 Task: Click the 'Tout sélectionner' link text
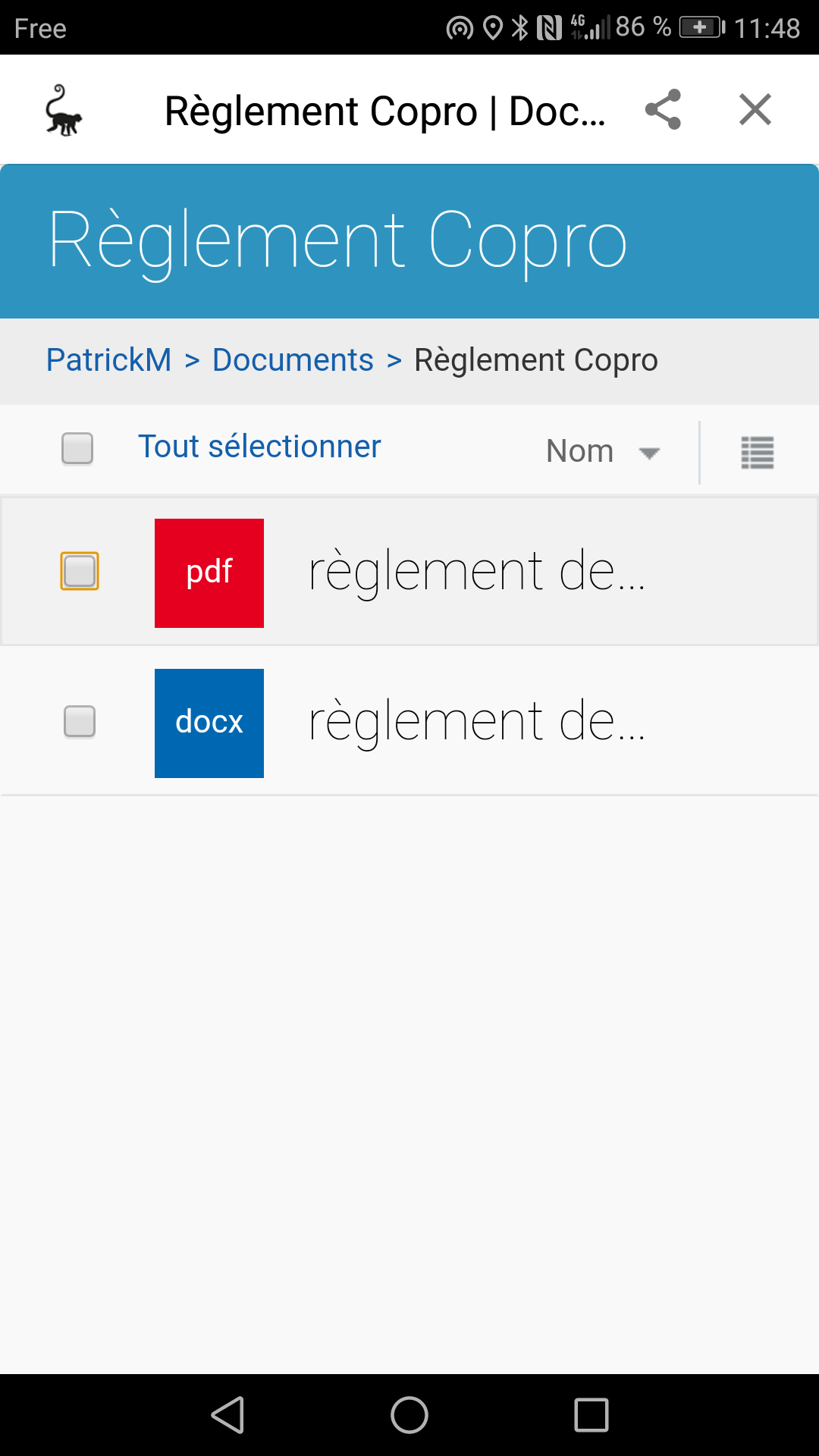(259, 447)
